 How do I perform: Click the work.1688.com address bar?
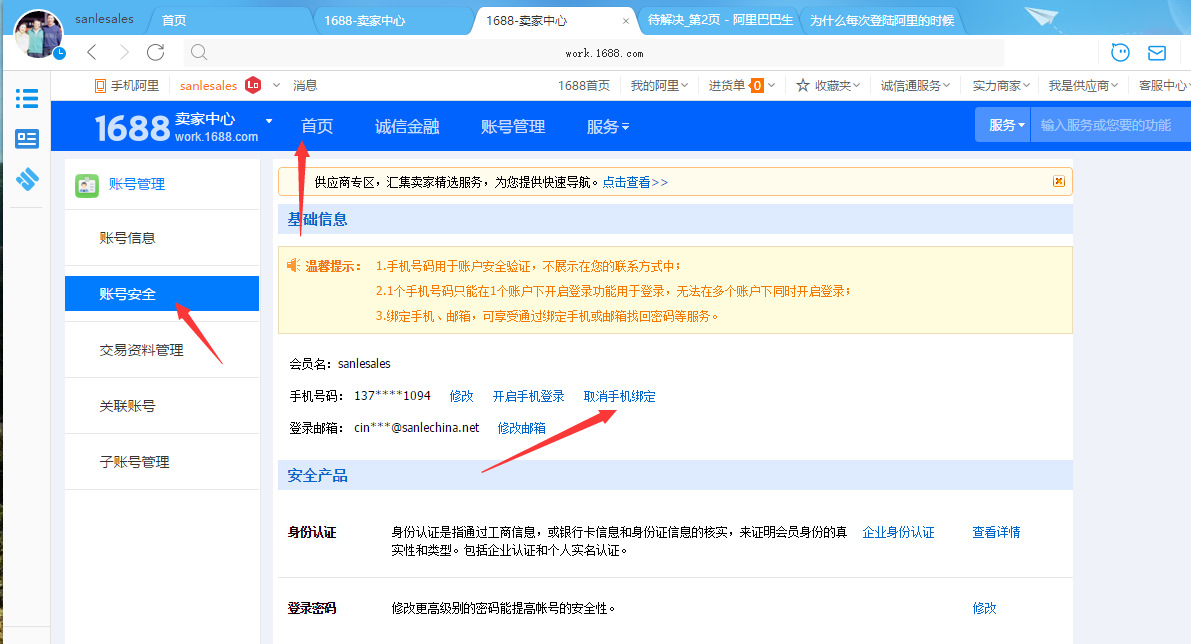click(x=604, y=53)
